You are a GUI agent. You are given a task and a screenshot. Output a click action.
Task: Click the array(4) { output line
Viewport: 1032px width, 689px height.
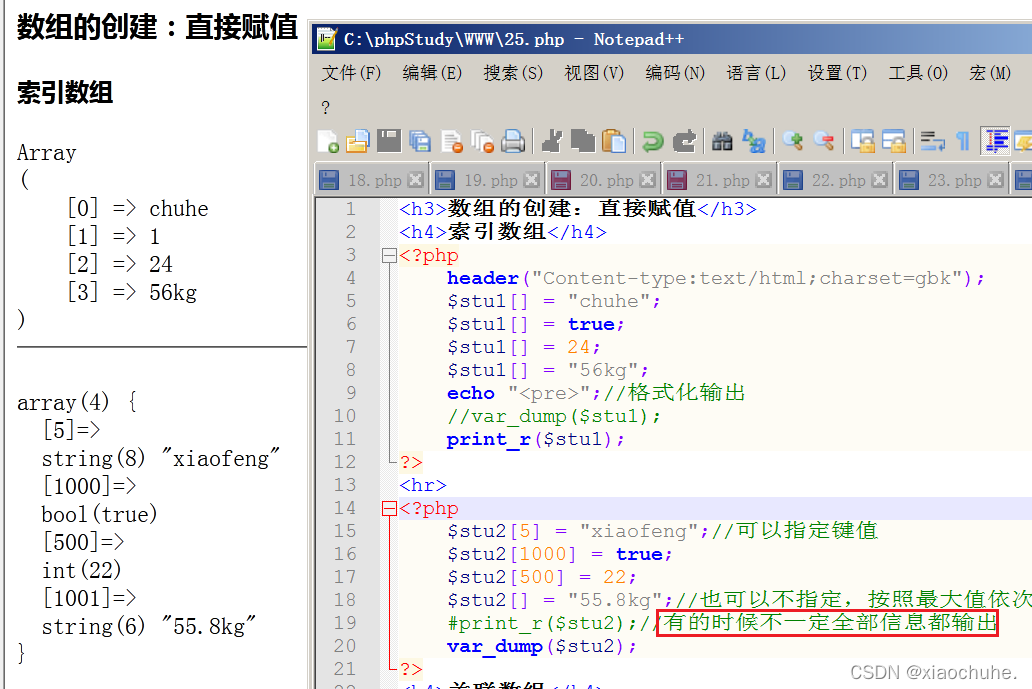coord(77,402)
